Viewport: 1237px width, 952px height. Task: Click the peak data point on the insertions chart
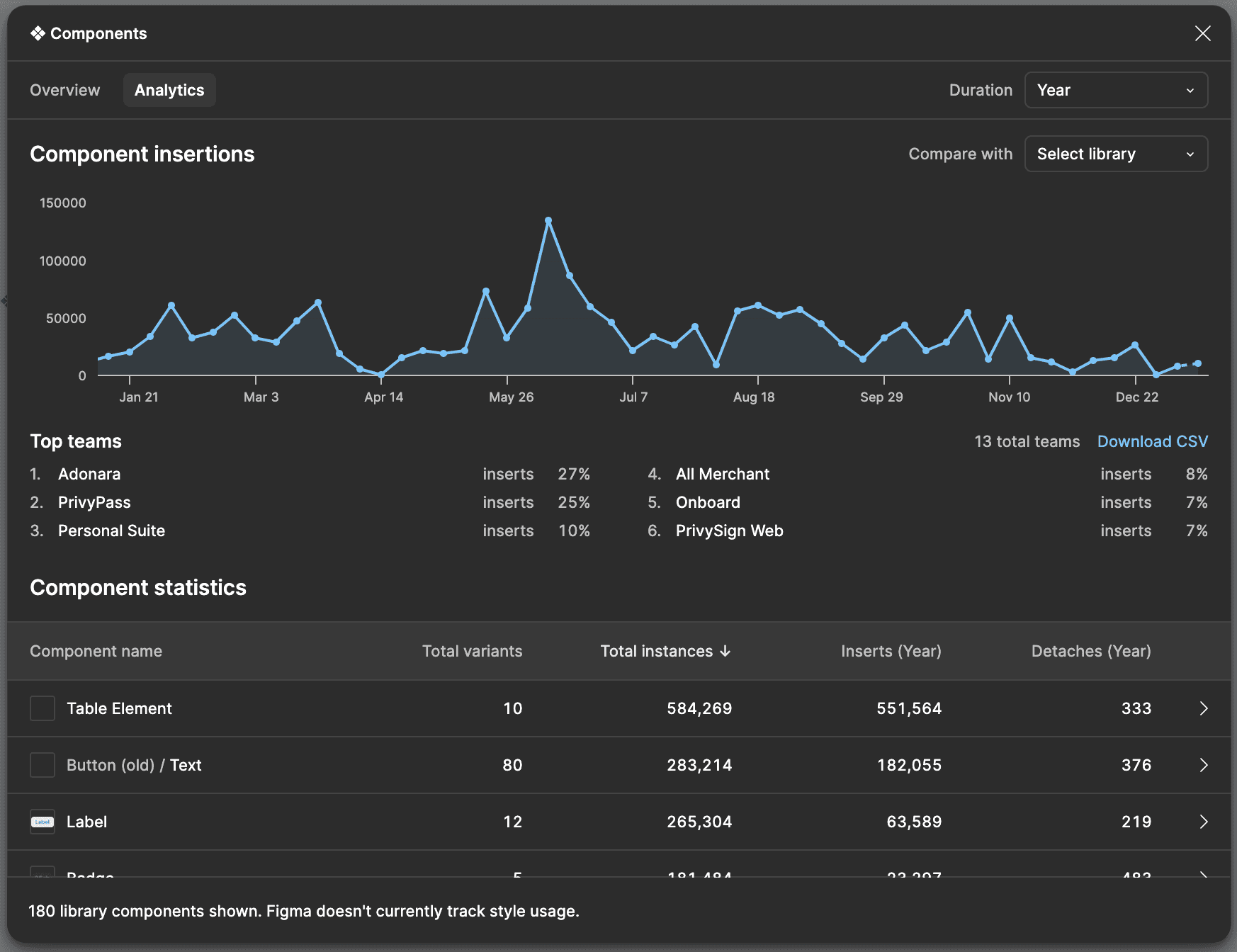click(548, 220)
